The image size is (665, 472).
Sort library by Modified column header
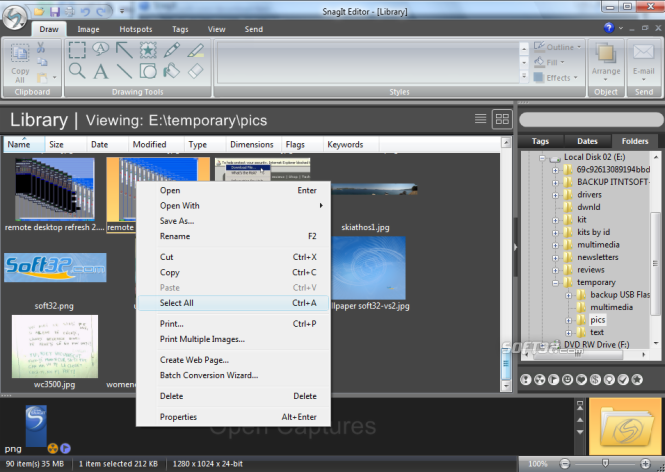point(156,145)
